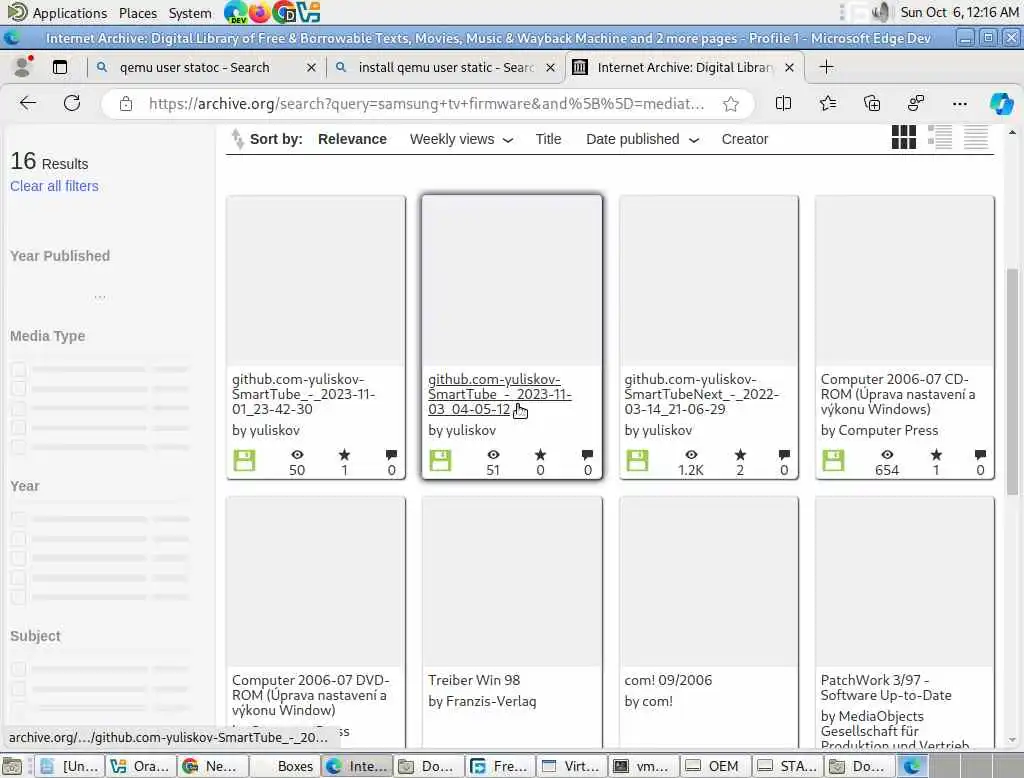1024x778 pixels.
Task: Open the Applications menu
Action: pyautogui.click(x=69, y=12)
